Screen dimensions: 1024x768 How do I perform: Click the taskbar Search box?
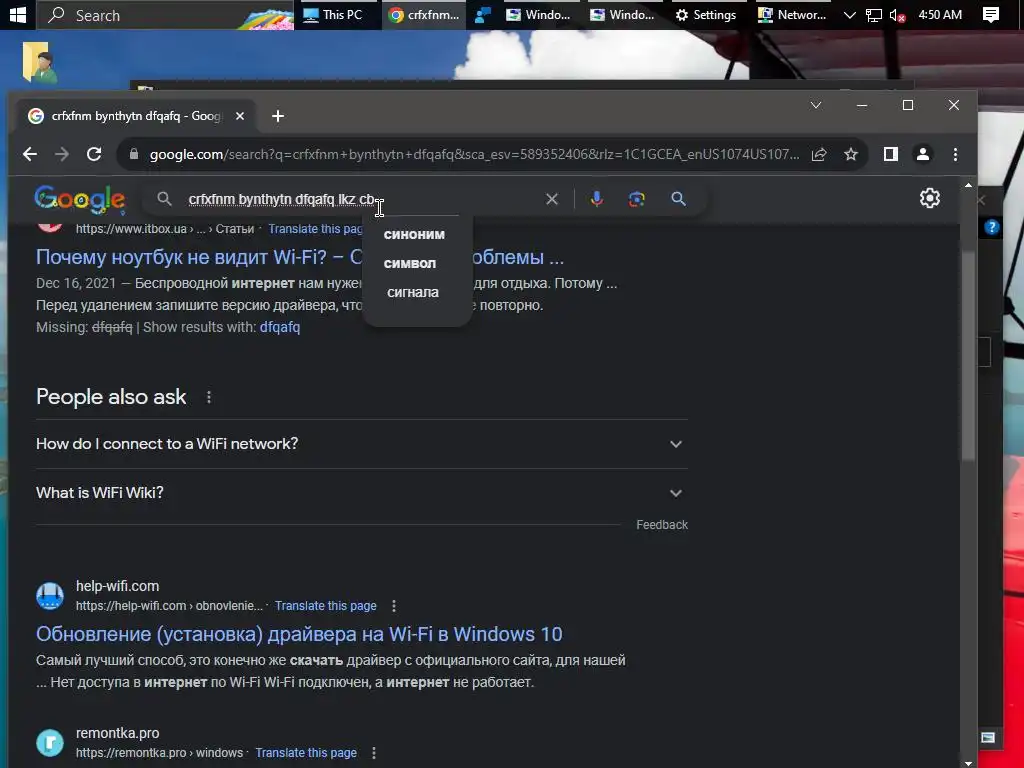pyautogui.click(x=165, y=14)
